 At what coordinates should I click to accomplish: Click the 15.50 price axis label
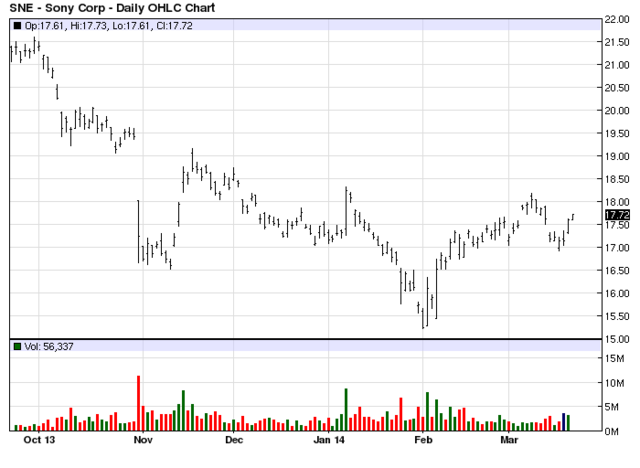(617, 316)
